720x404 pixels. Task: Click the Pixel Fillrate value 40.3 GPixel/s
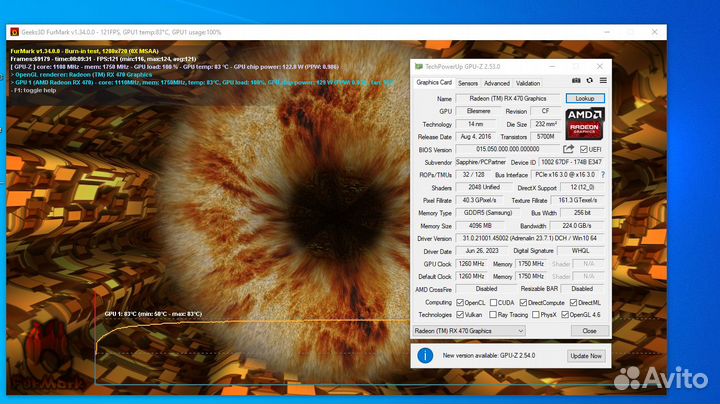[x=479, y=200]
